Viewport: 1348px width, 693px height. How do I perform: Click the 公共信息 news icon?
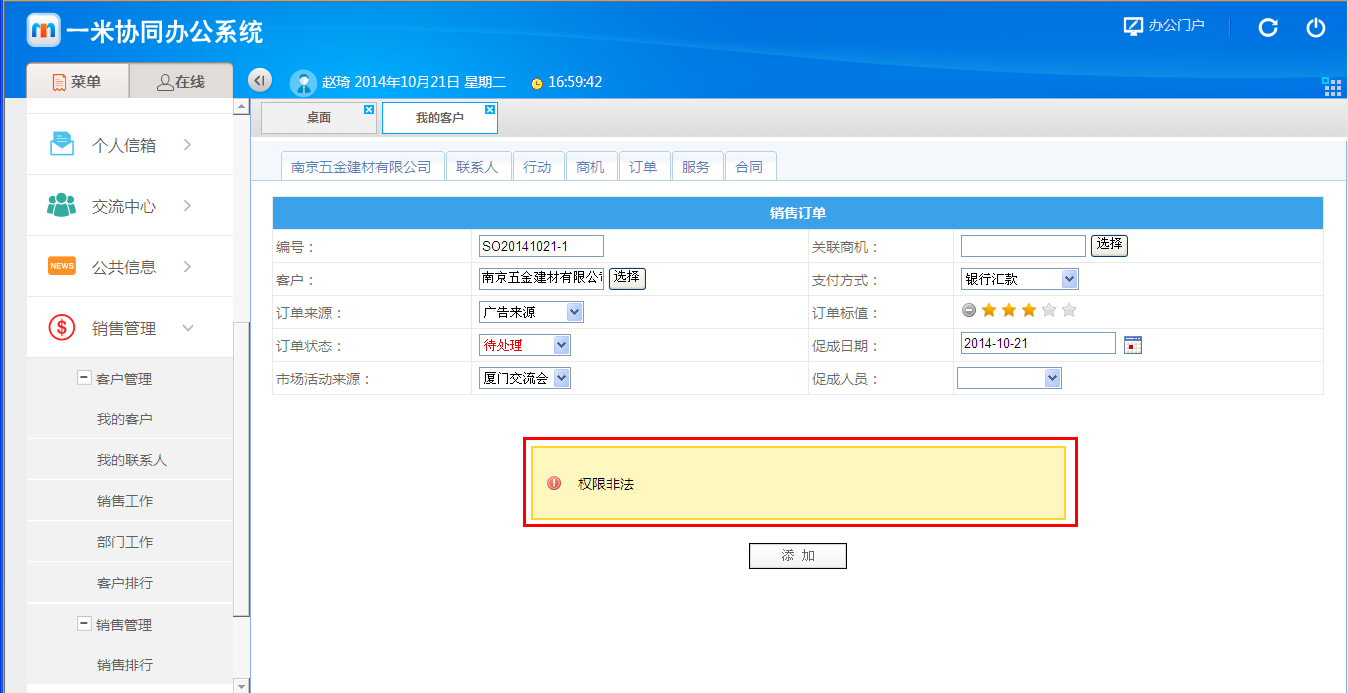click(62, 266)
